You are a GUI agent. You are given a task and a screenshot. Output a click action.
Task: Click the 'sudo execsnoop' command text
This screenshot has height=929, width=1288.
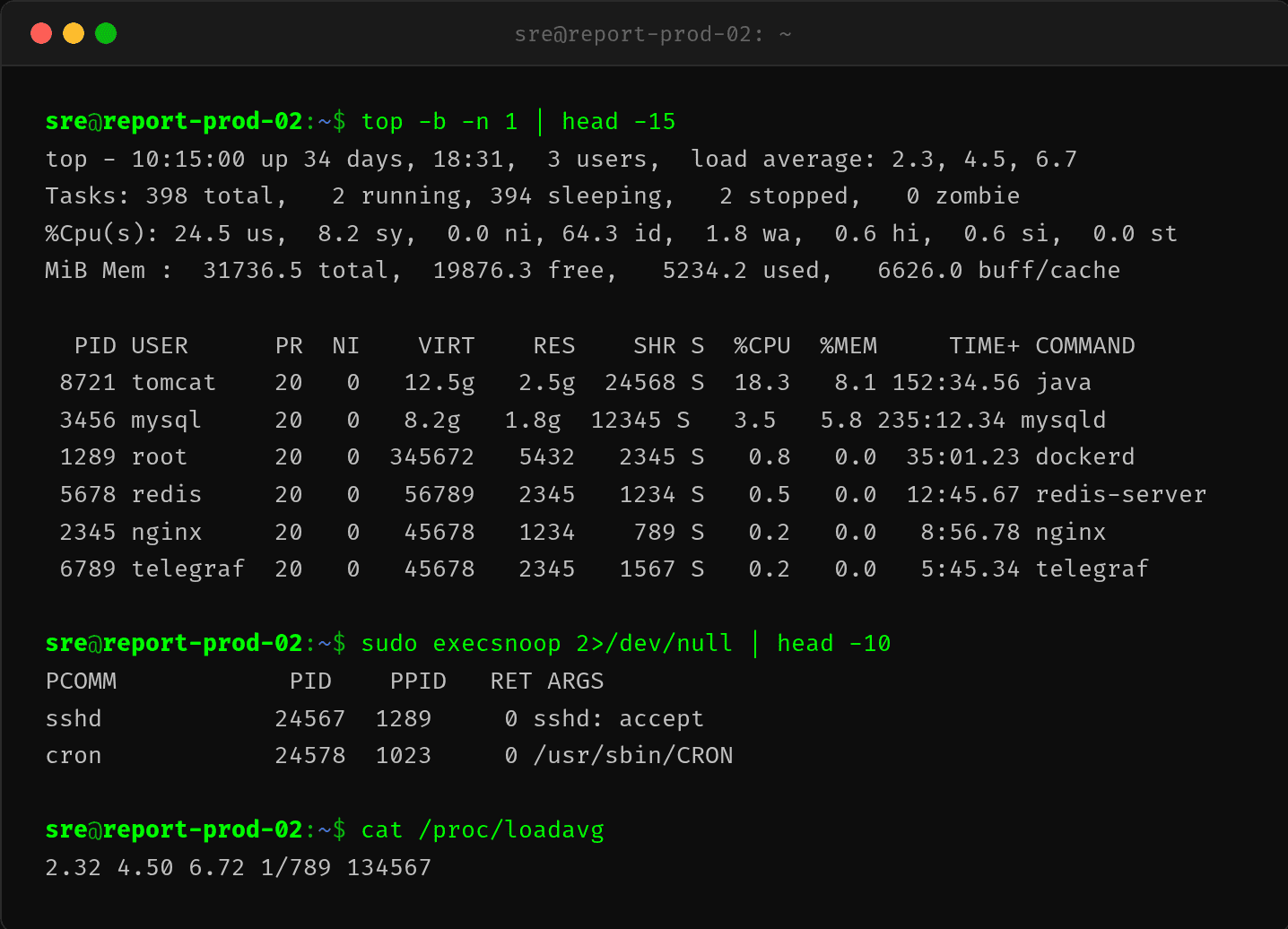pos(461,644)
